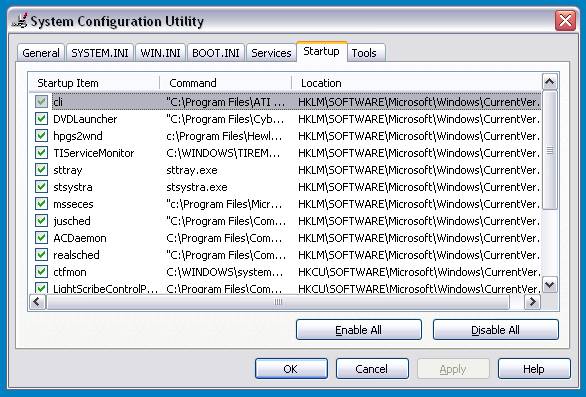Click the c:\Program Files\Hewl... command cell

pyautogui.click(x=224, y=136)
